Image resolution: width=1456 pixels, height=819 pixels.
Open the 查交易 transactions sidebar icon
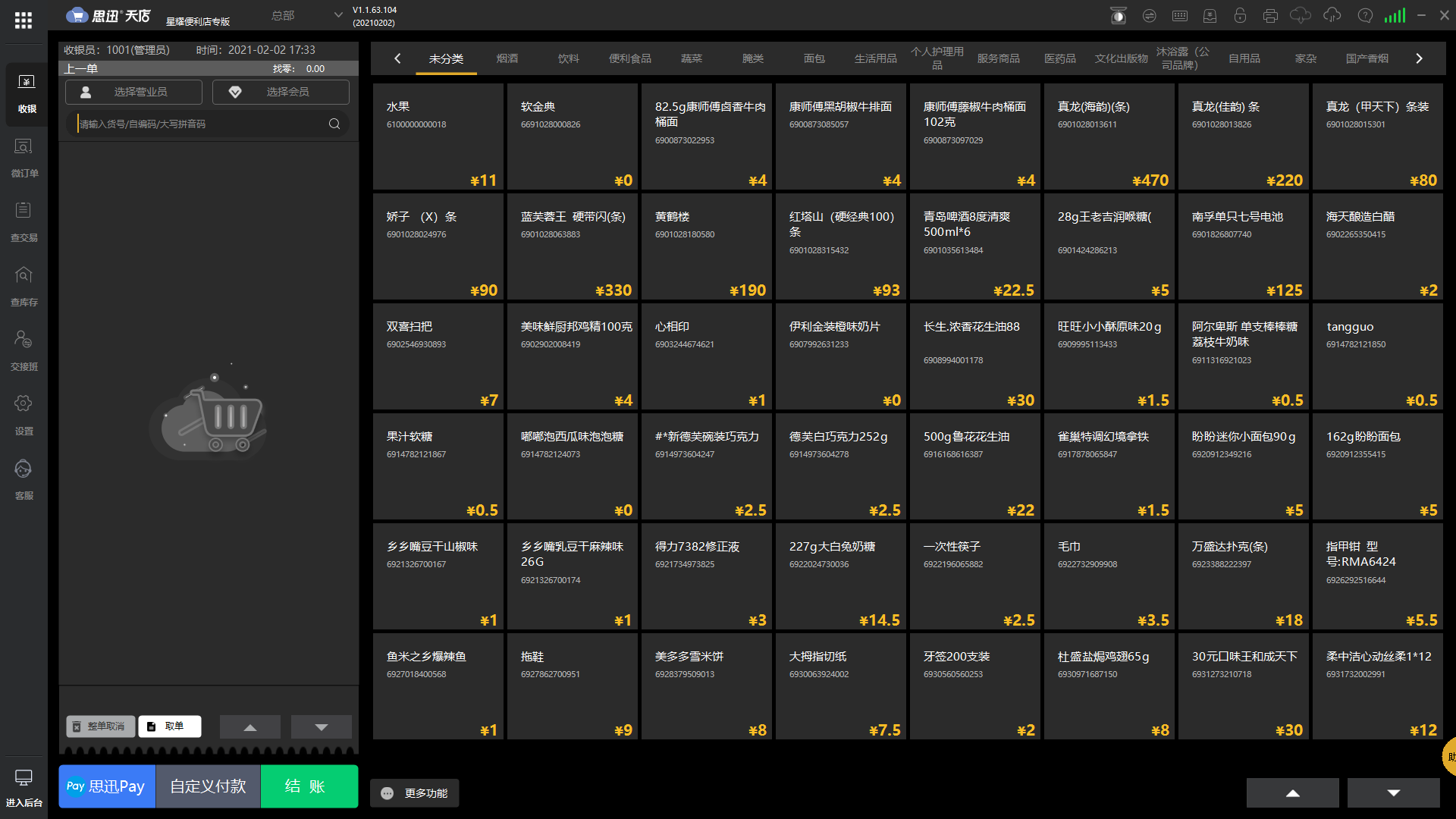tap(24, 222)
